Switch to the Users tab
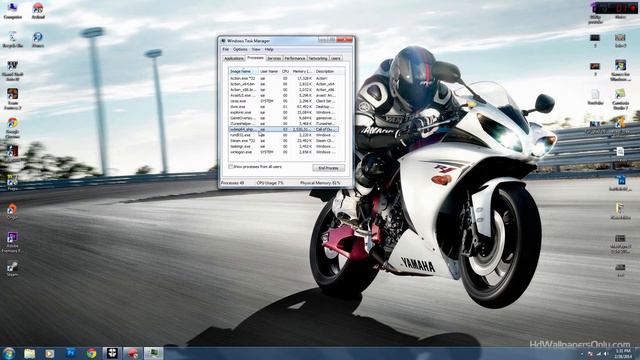 pos(336,59)
